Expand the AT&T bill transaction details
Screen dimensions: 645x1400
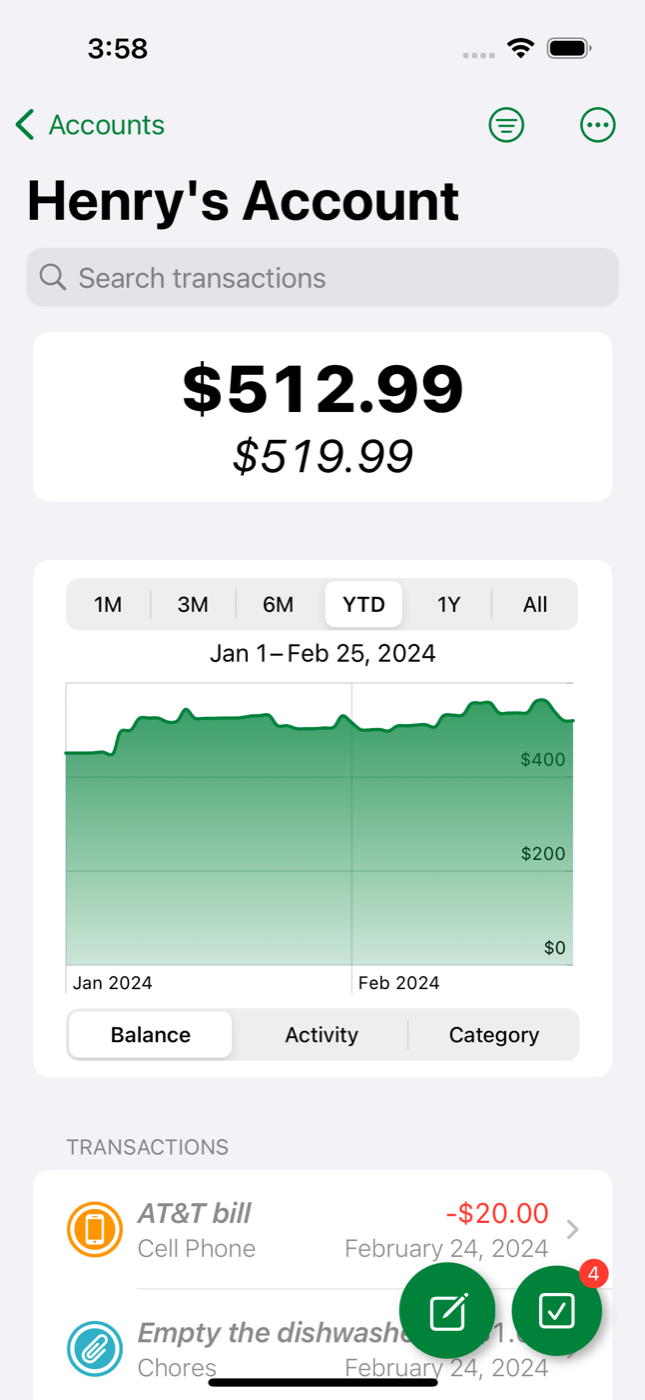(x=572, y=1229)
